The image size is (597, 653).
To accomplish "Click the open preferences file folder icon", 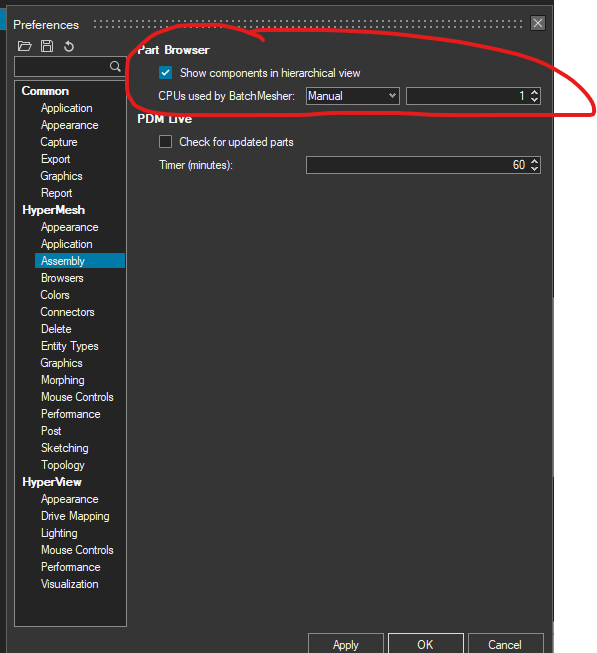I will point(25,46).
